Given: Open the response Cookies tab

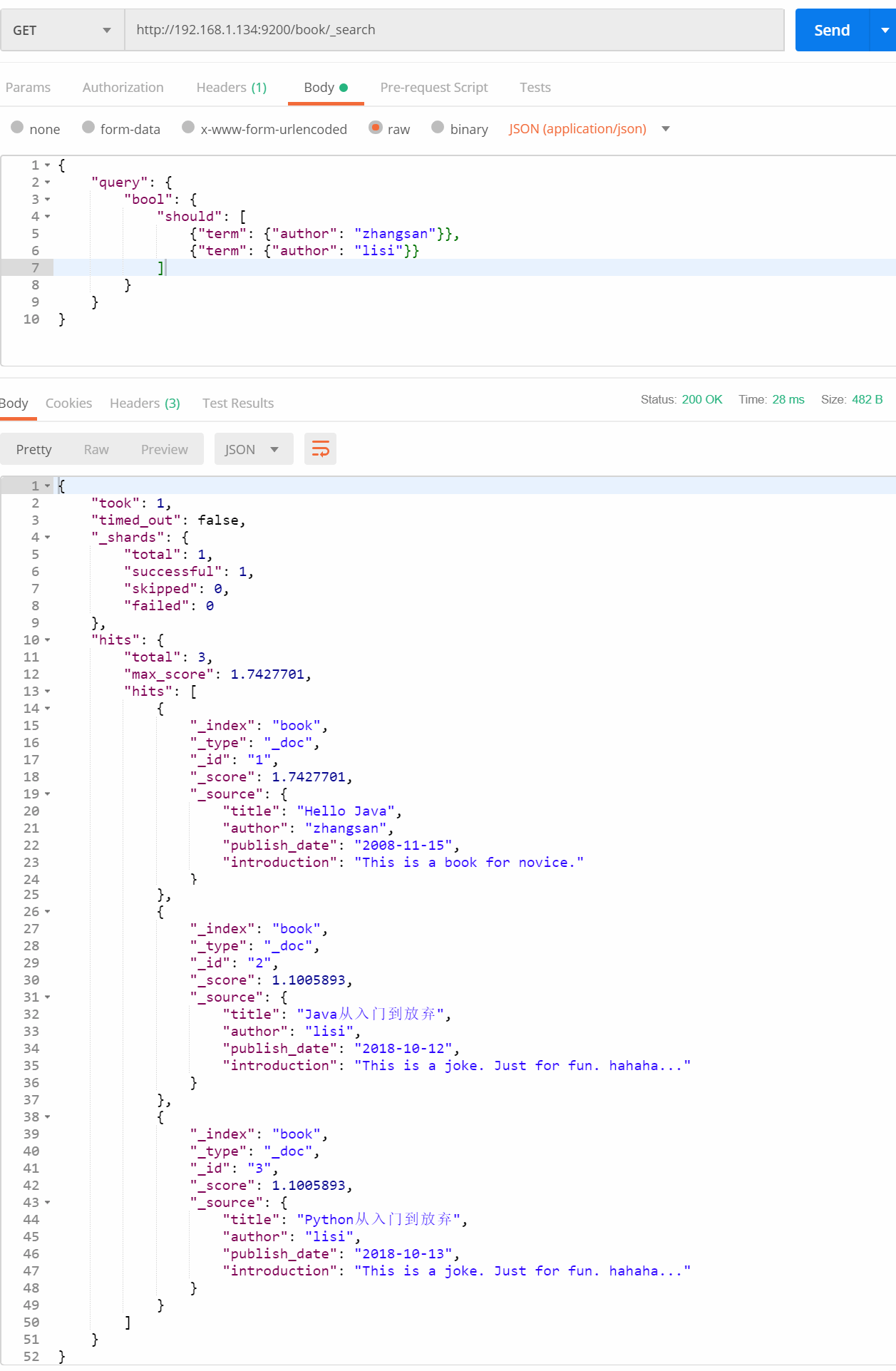Looking at the screenshot, I should coord(68,404).
